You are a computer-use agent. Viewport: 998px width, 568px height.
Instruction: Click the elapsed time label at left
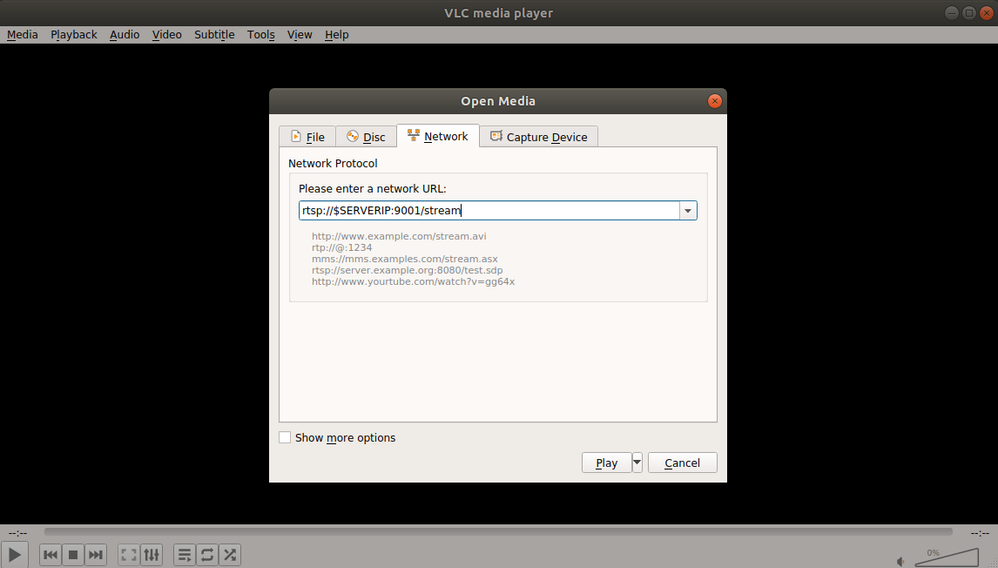[18, 533]
